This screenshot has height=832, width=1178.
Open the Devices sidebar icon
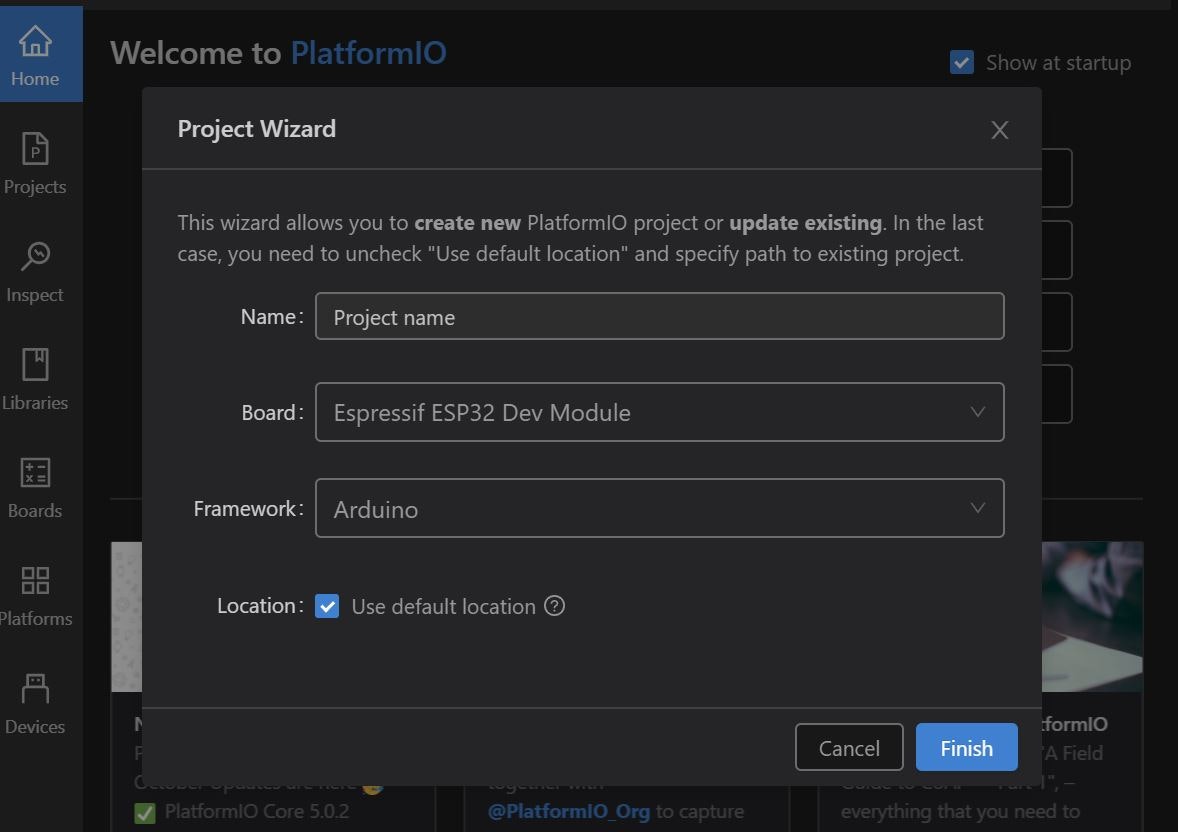pyautogui.click(x=35, y=703)
